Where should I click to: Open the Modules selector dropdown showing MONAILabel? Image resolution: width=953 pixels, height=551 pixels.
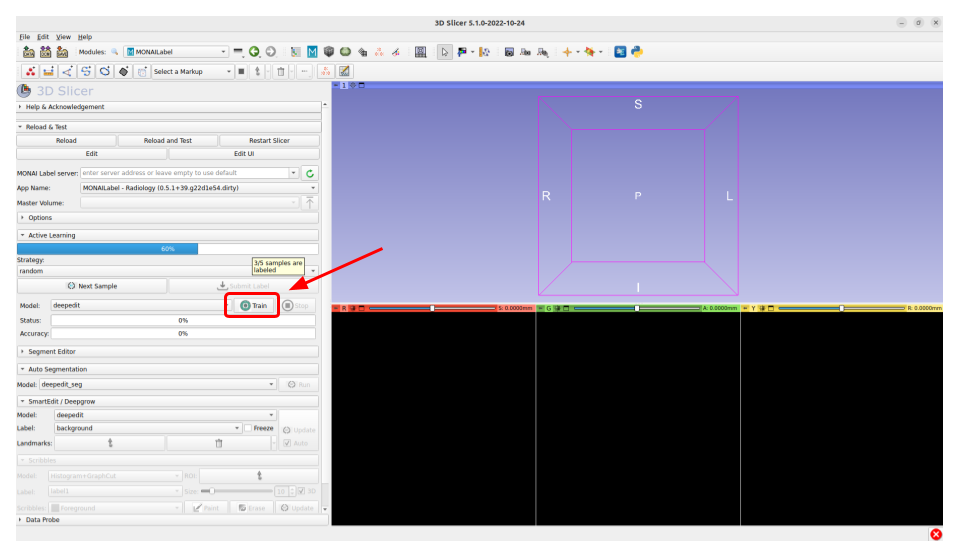tap(176, 52)
